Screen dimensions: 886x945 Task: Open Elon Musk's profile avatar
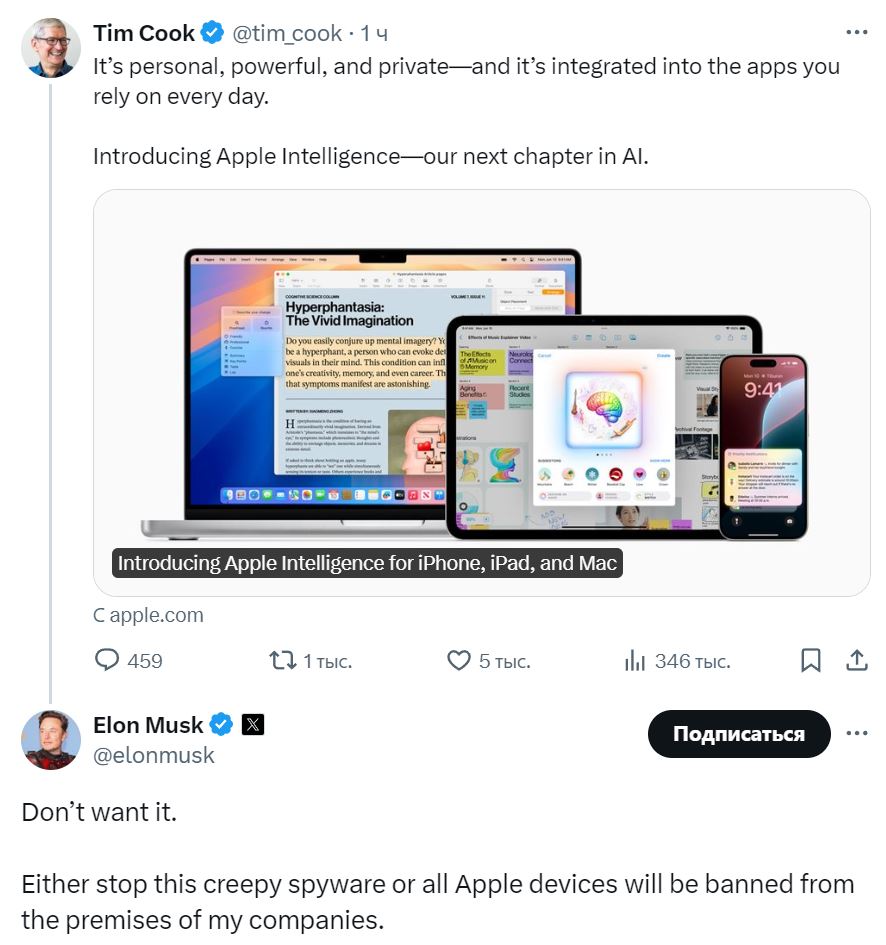(x=50, y=739)
